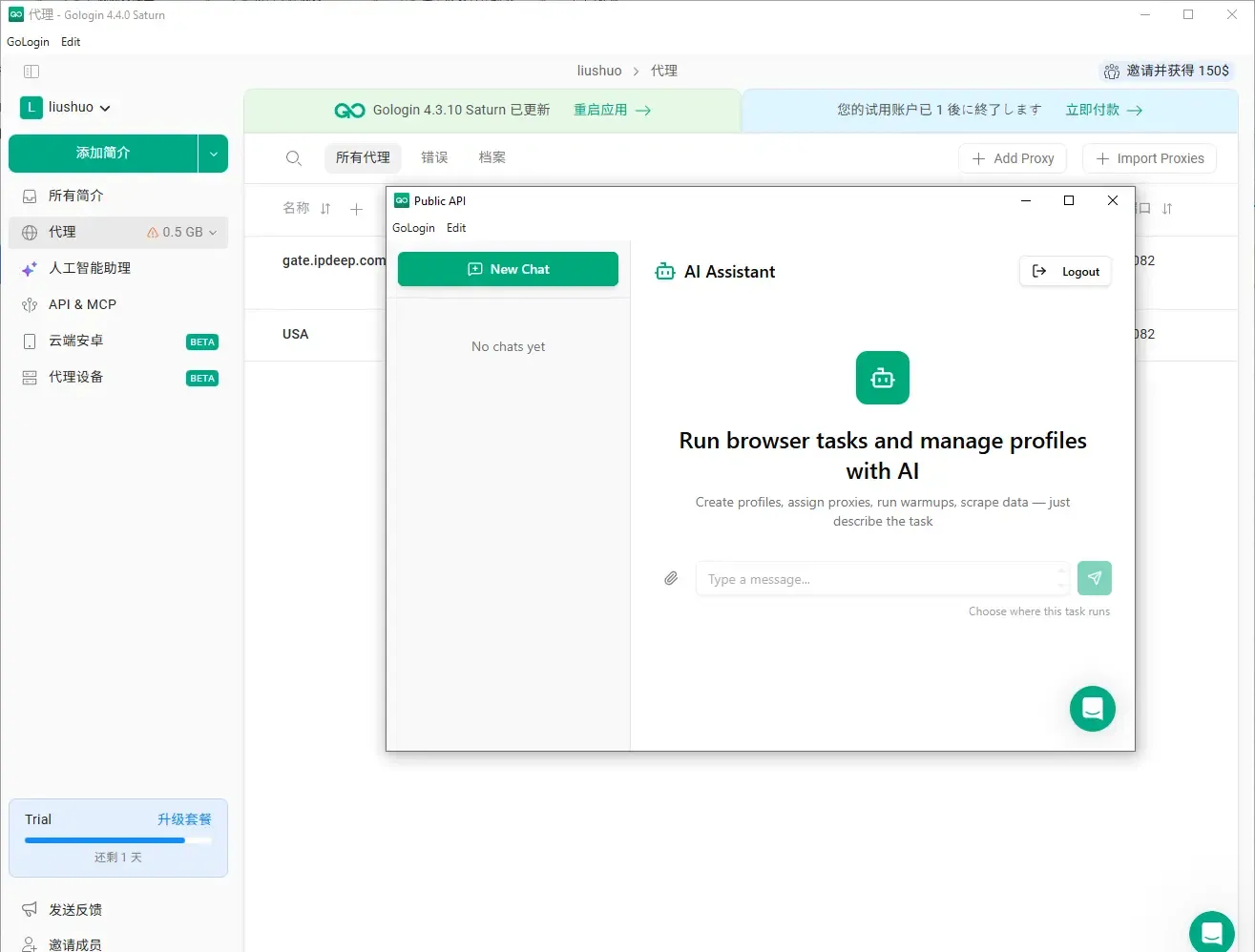This screenshot has height=952, width=1255.
Task: Toggle the sidebar collapse icon
Action: tap(31, 72)
